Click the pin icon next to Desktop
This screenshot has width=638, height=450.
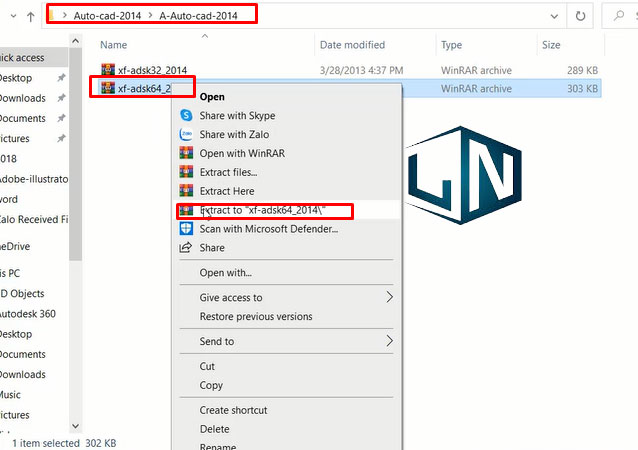[x=61, y=77]
